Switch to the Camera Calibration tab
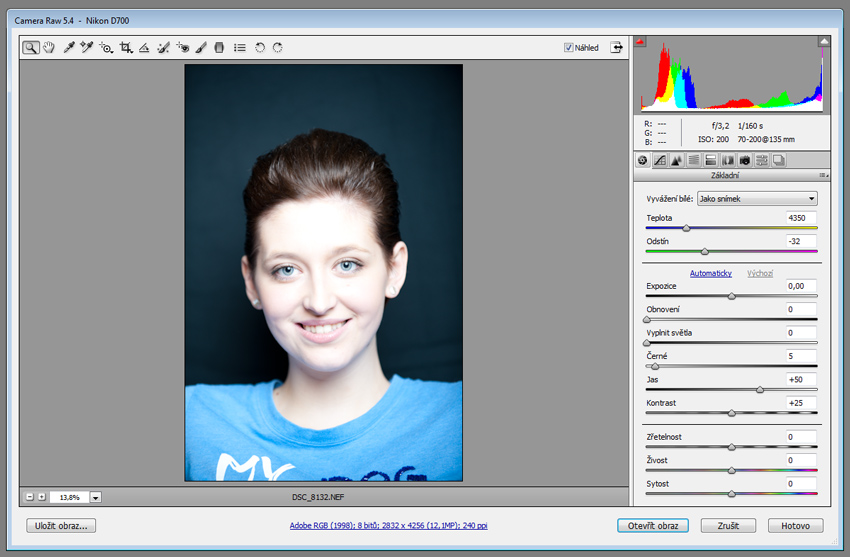The image size is (850, 557). pos(745,160)
